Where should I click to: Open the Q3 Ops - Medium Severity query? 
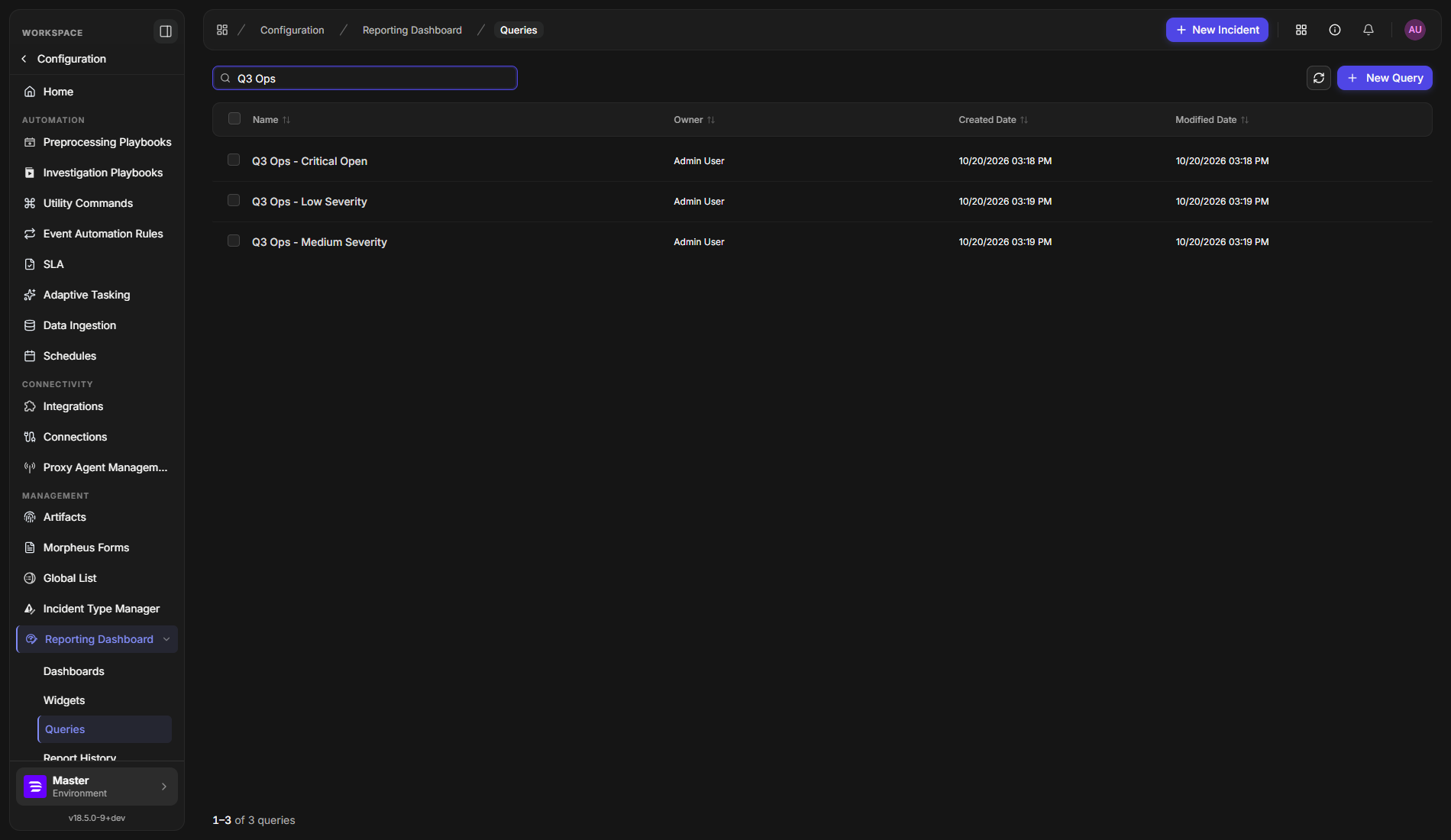(319, 242)
